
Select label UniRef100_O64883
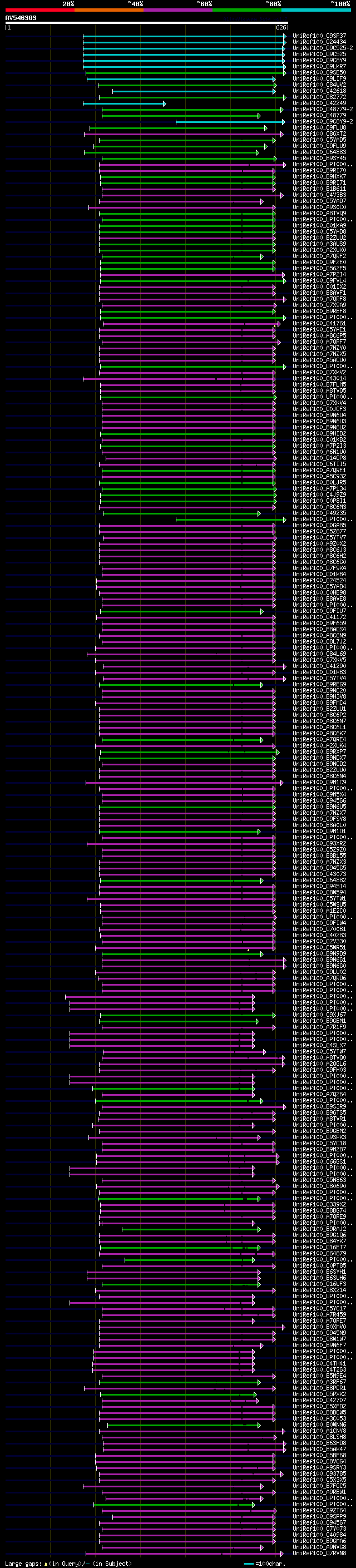pos(319,153)
